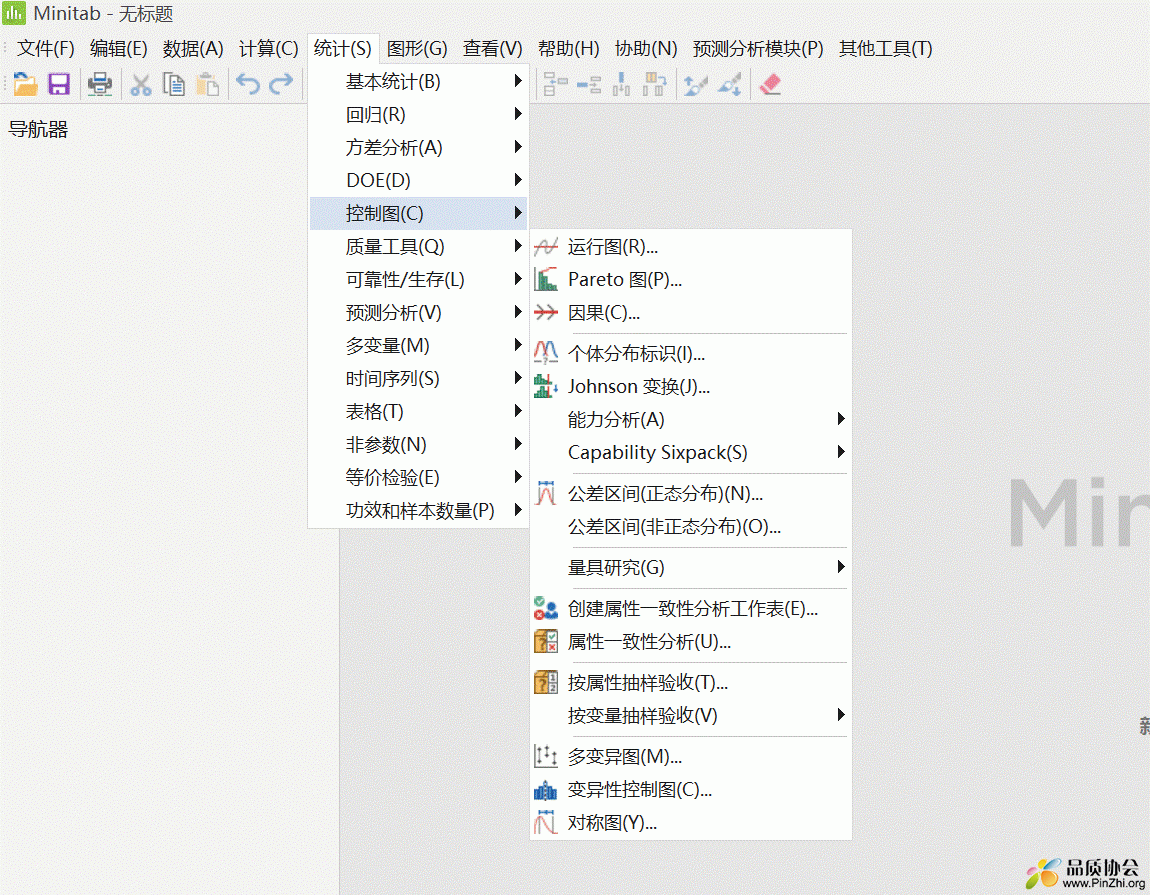The width and height of the screenshot is (1150, 895).
Task: Click the Minitab app logo in title bar
Action: tap(14, 13)
